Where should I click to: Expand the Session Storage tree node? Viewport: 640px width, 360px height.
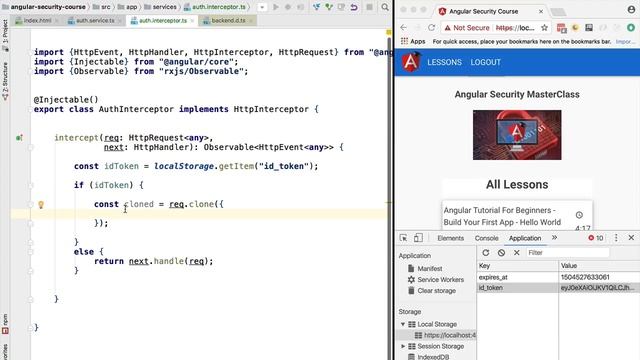(x=403, y=346)
